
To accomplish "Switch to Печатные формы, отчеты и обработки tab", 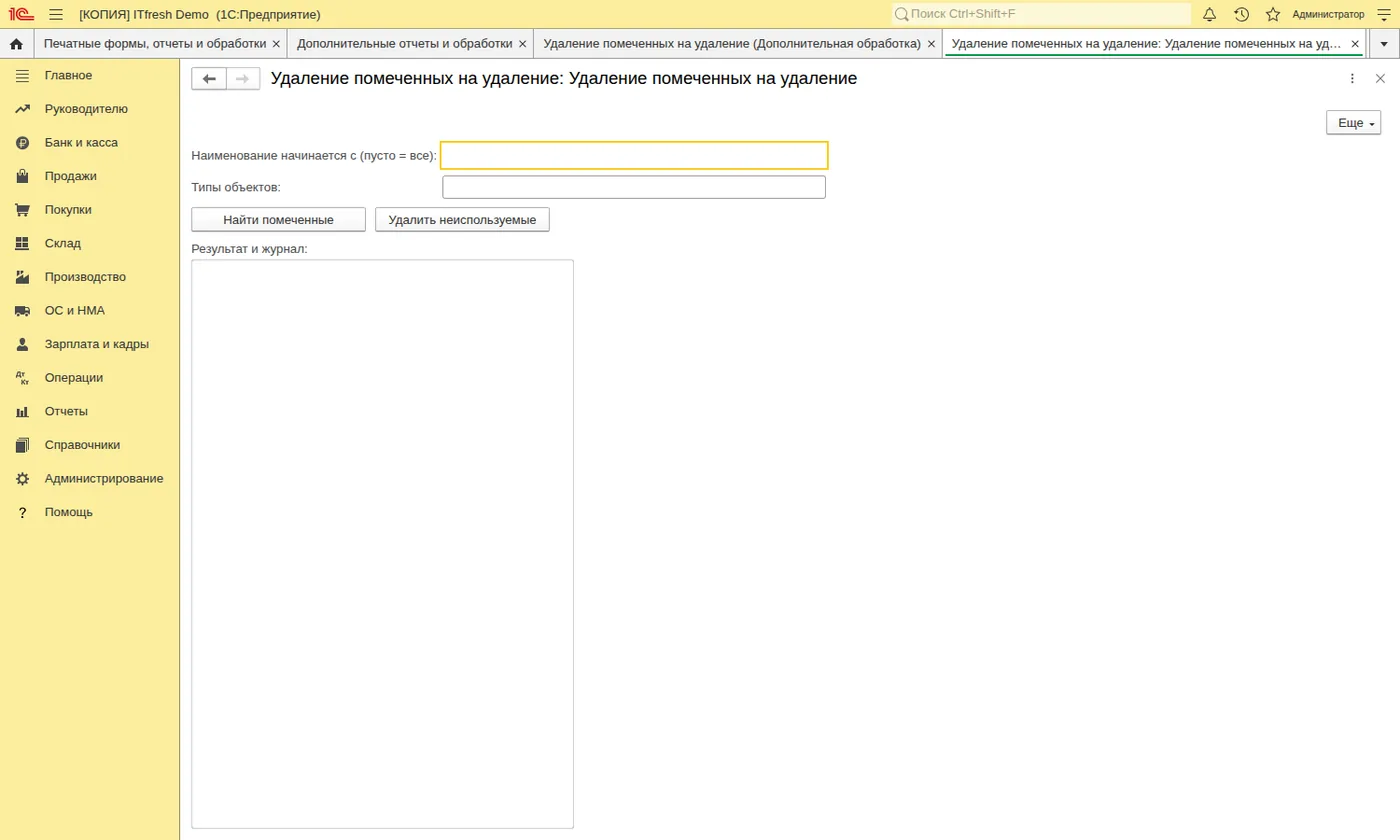I will pyautogui.click(x=155, y=44).
